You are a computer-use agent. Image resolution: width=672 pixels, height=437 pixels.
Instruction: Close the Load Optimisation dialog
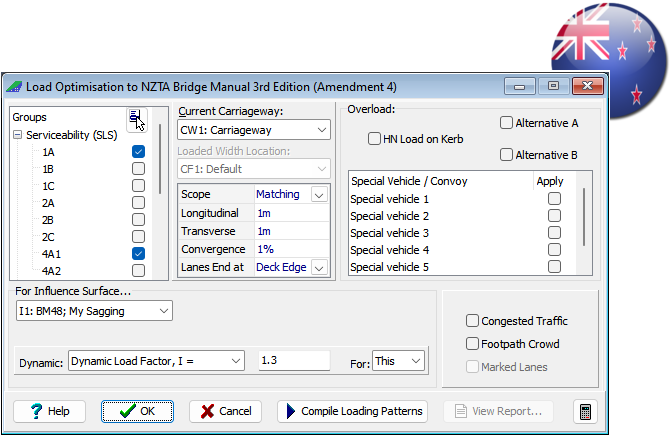coord(588,86)
